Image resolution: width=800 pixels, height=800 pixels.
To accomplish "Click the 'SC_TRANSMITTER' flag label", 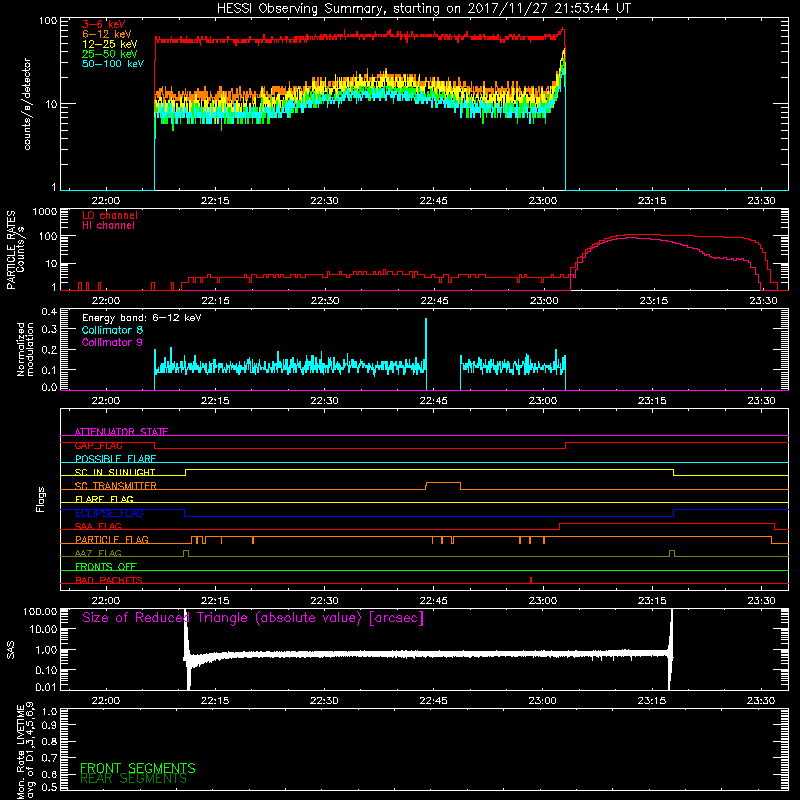I will point(115,486).
